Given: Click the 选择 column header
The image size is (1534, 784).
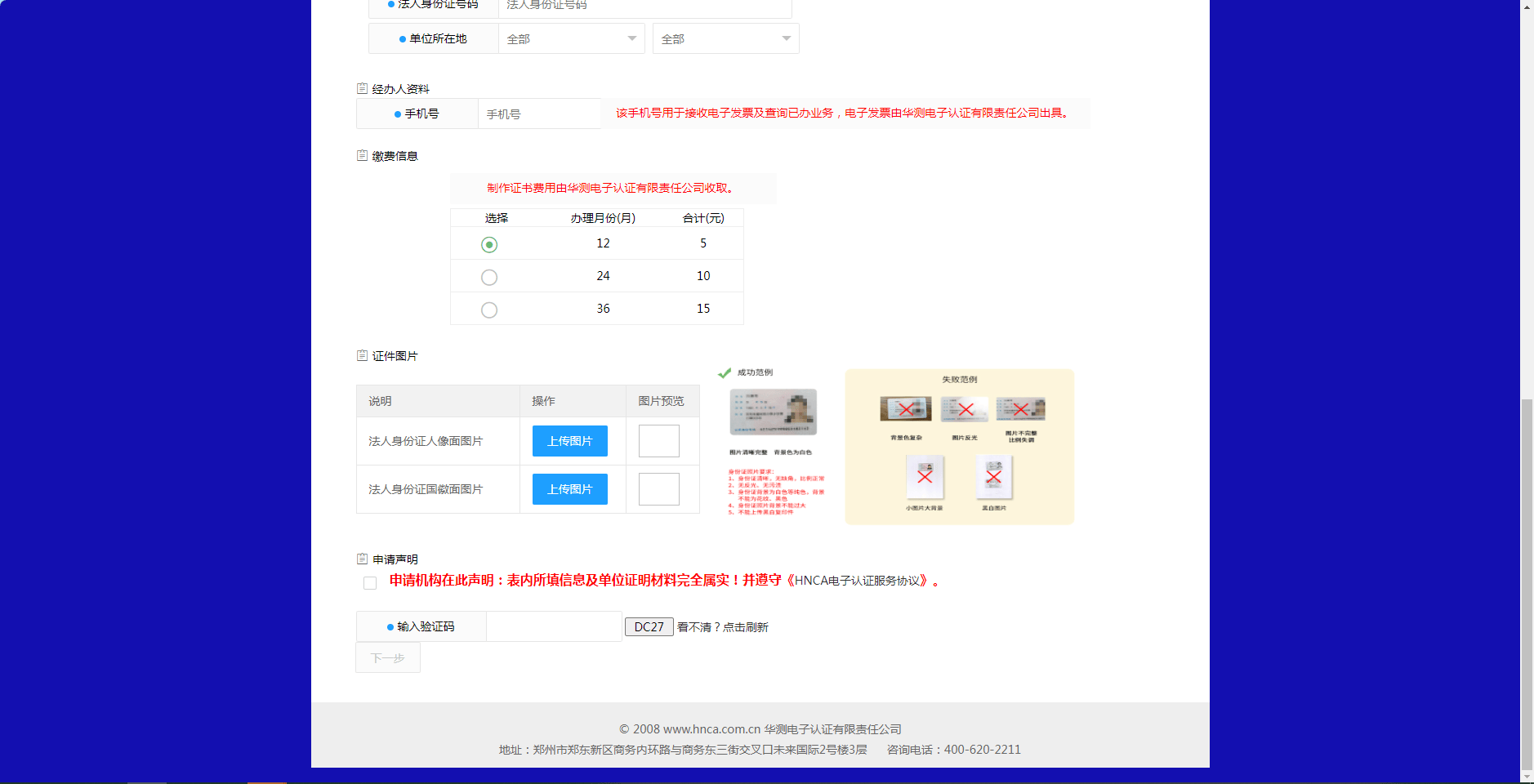Looking at the screenshot, I should [x=497, y=218].
